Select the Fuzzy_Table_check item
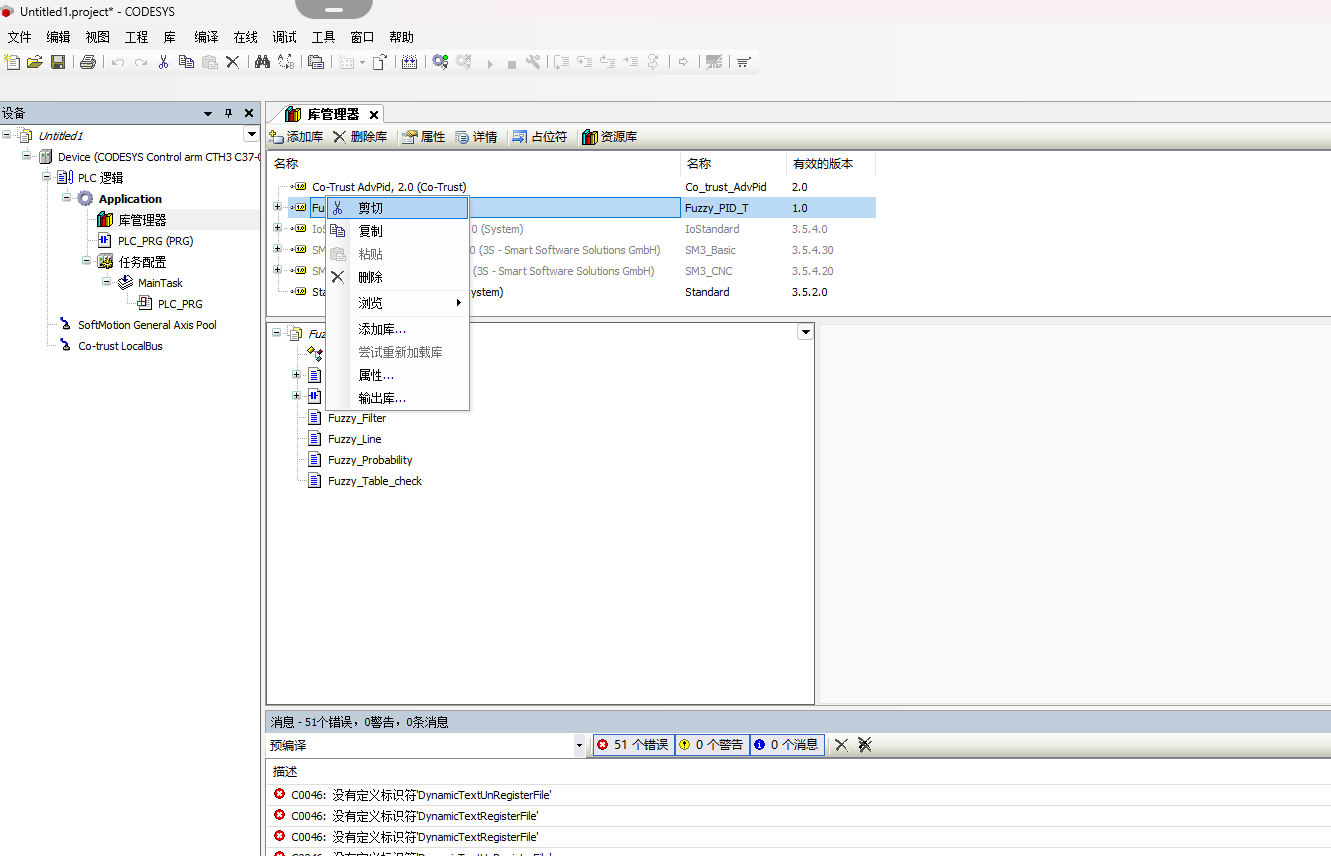 (x=375, y=481)
